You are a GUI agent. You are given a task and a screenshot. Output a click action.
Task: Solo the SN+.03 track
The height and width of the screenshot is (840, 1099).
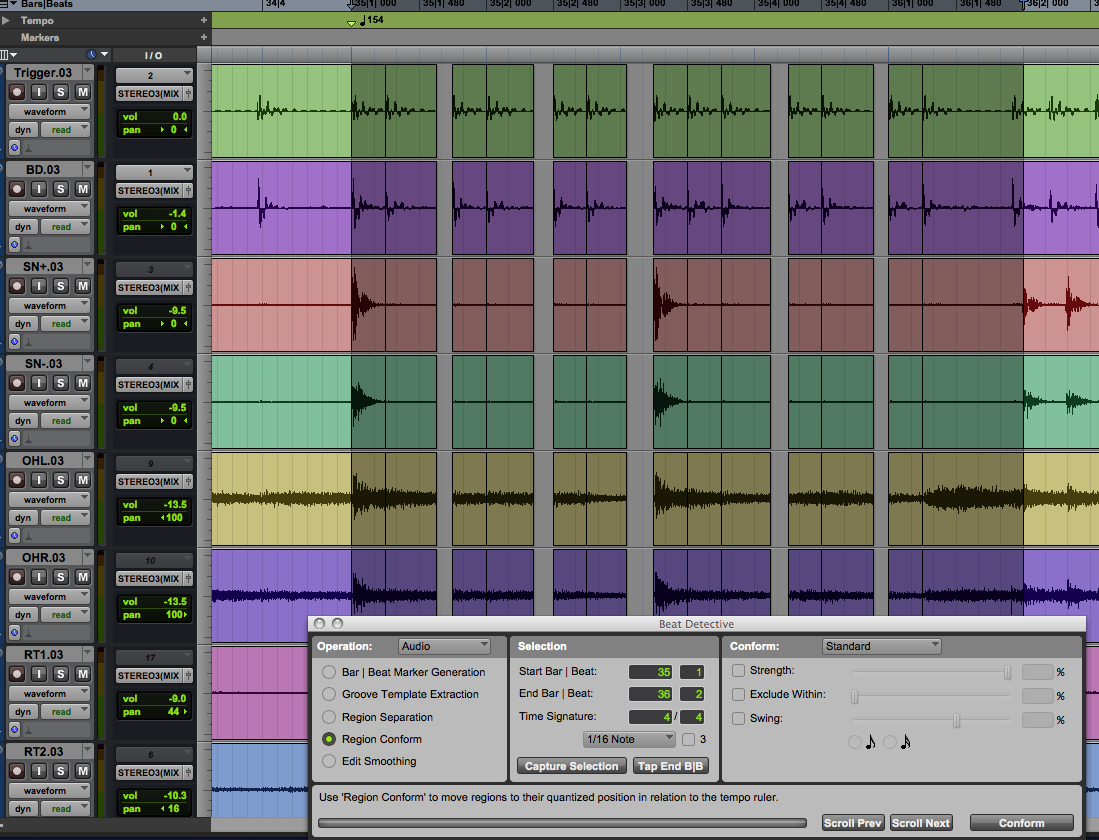[61, 285]
